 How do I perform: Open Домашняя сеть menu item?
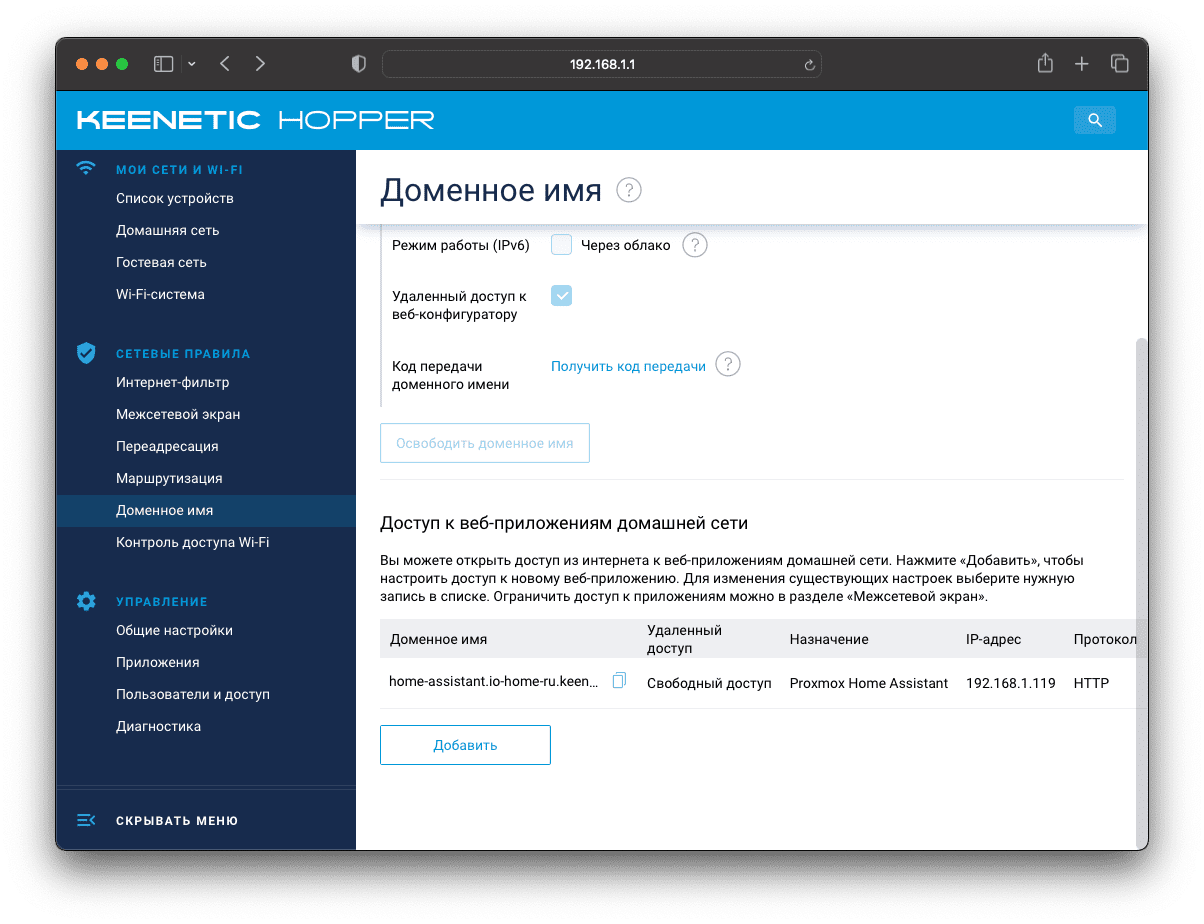(x=167, y=230)
